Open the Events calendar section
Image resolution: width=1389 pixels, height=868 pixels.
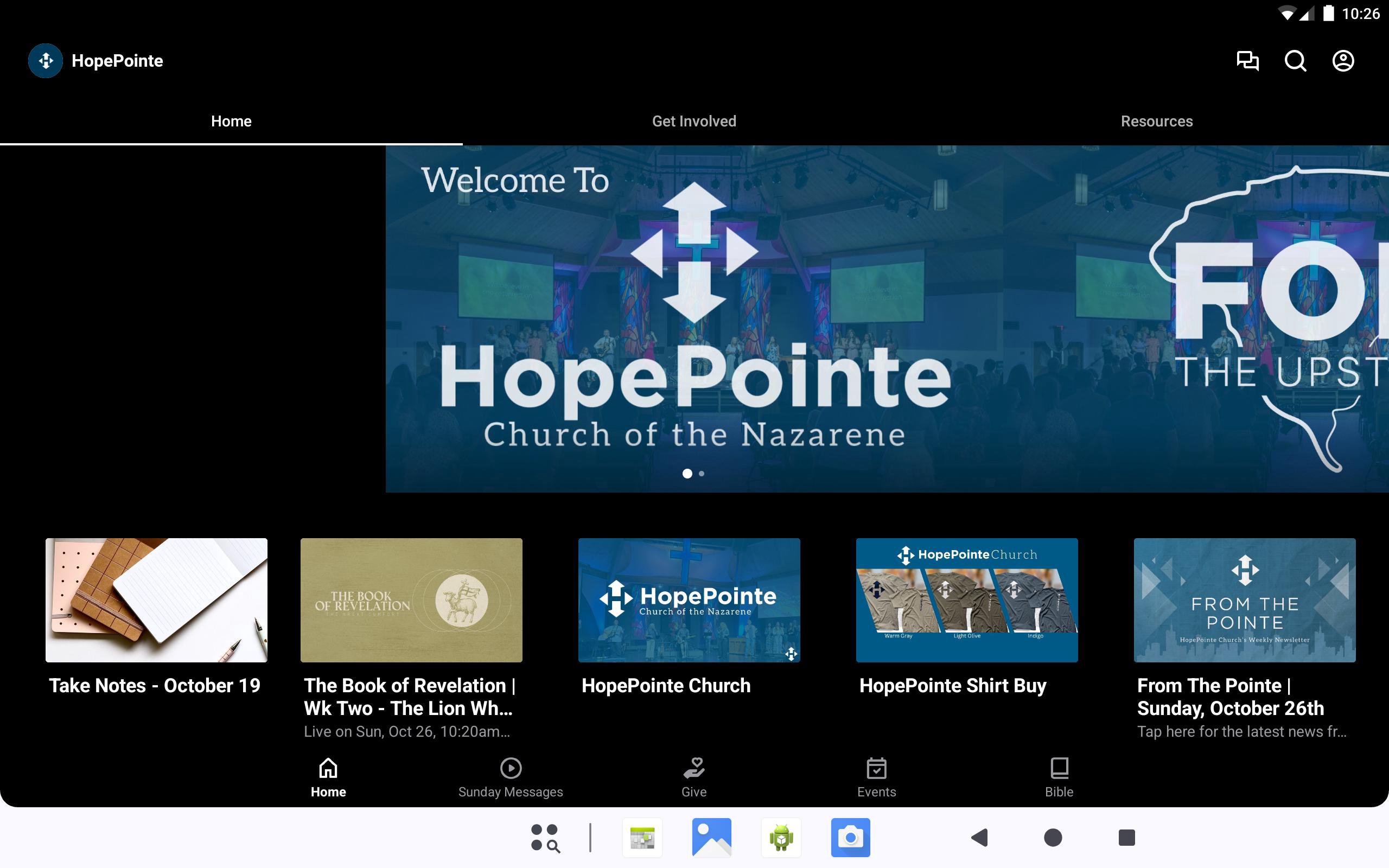pos(876,778)
